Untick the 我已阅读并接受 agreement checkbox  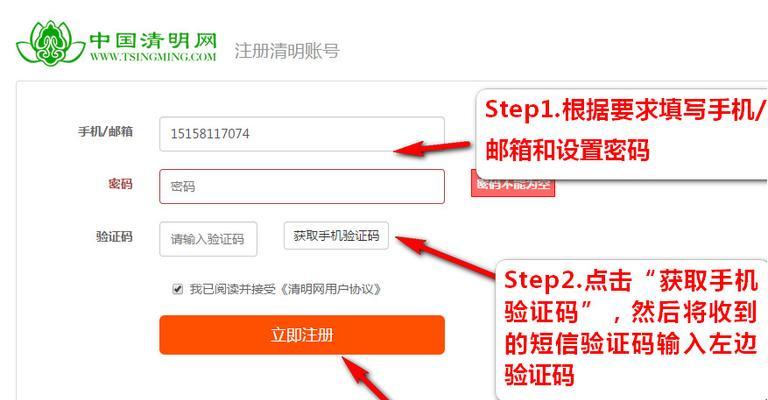(x=177, y=289)
